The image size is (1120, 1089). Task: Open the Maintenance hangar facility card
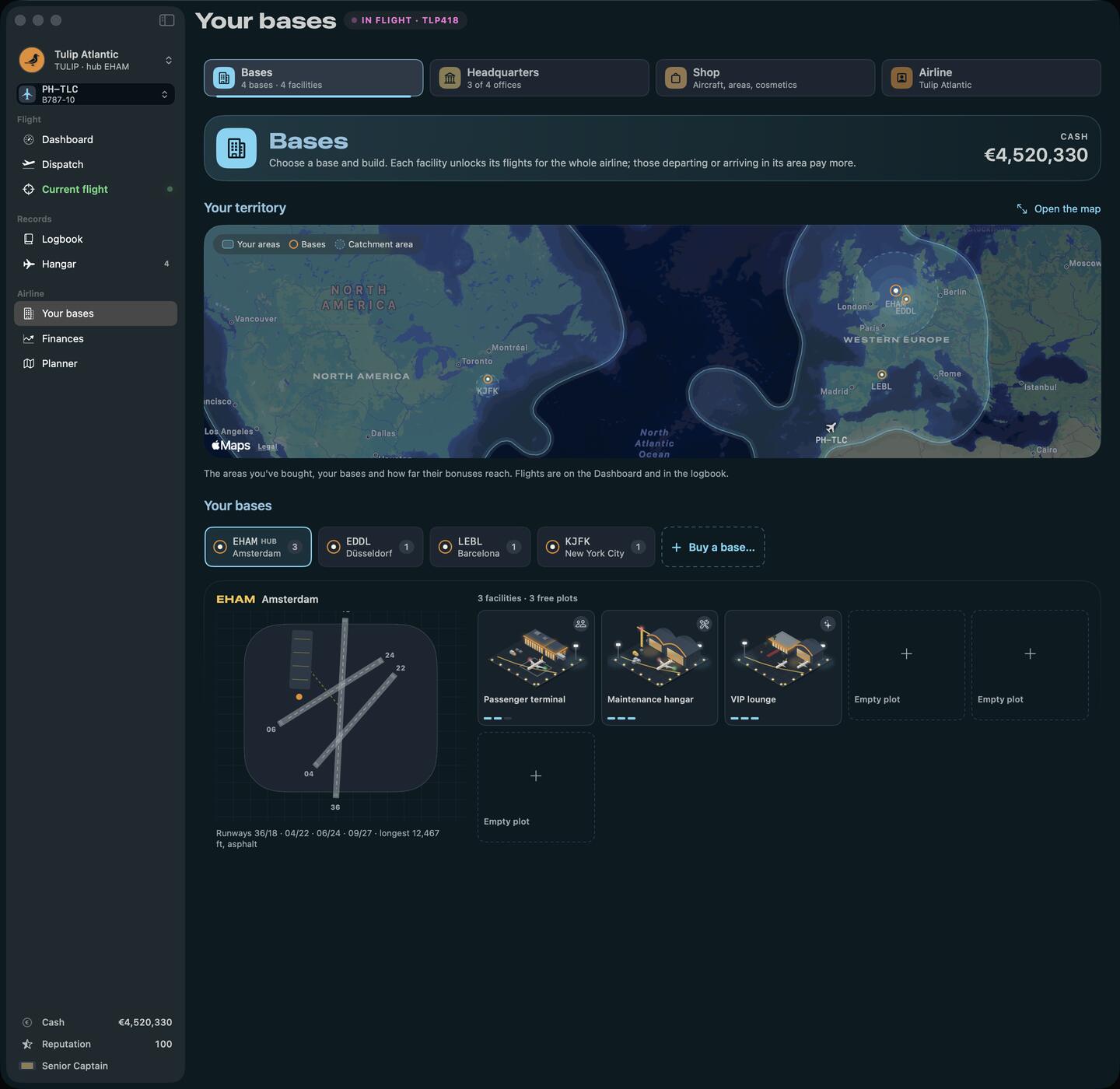[660, 667]
